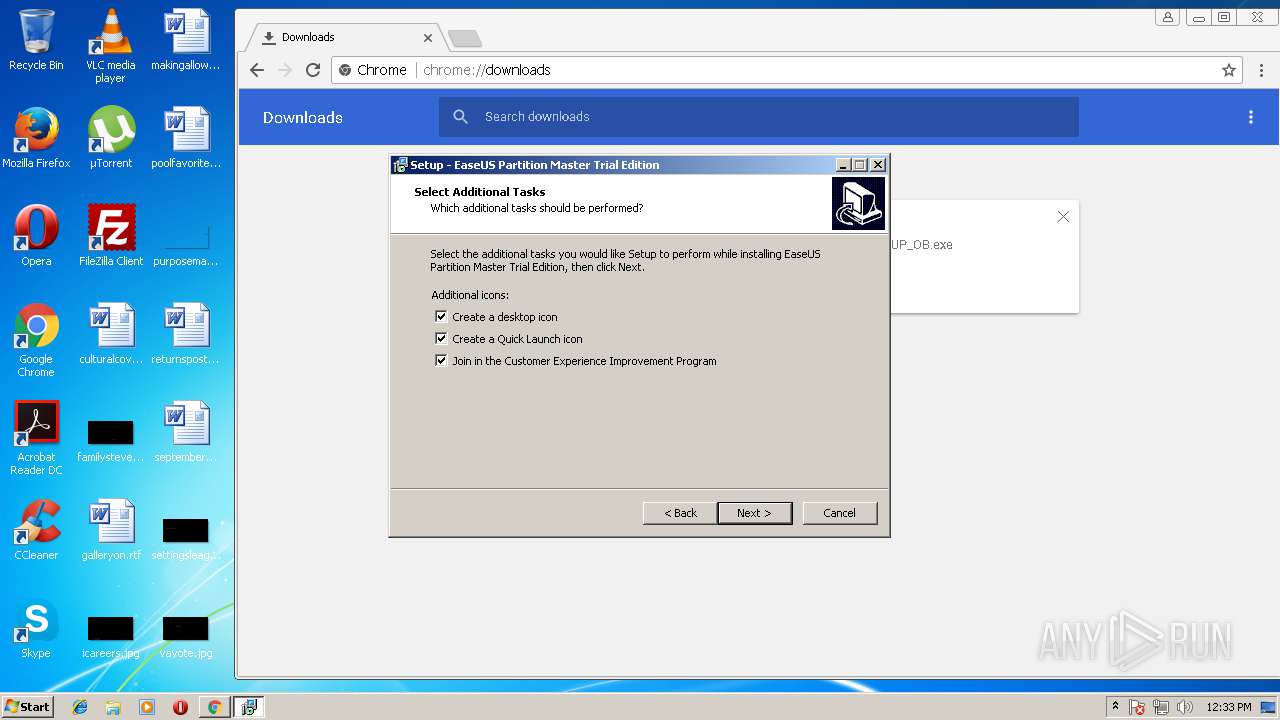Image resolution: width=1280 pixels, height=720 pixels.
Task: Open the Windows Start menu
Action: click(x=28, y=707)
